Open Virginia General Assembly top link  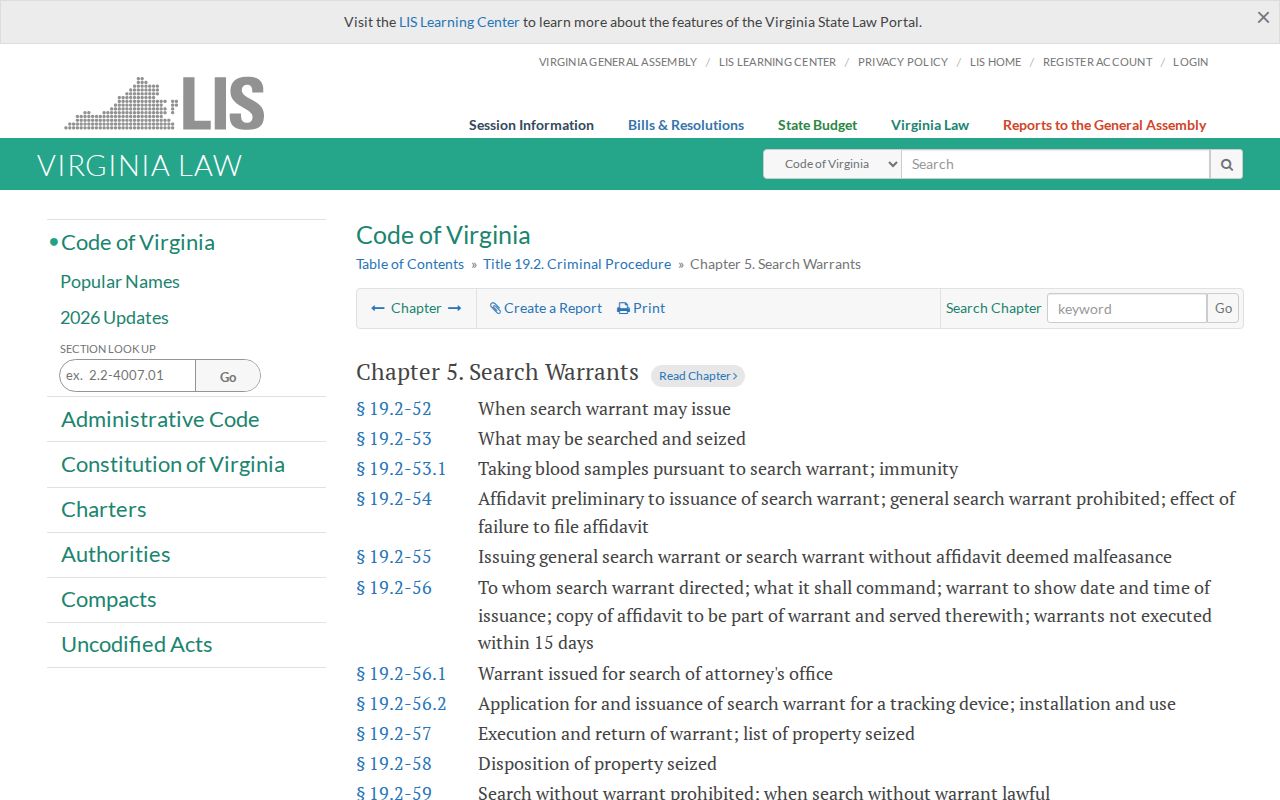pyautogui.click(x=618, y=62)
